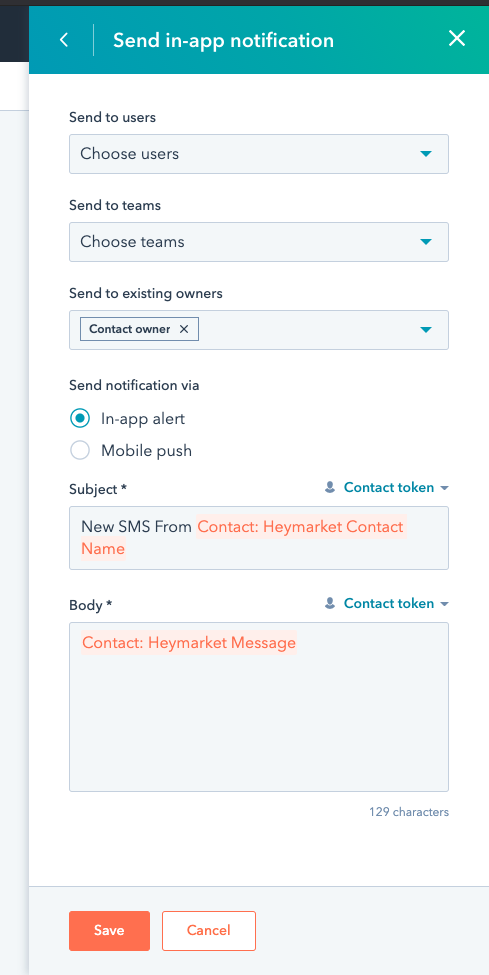Click the Mobile push option label
The height and width of the screenshot is (975, 489).
click(x=146, y=451)
